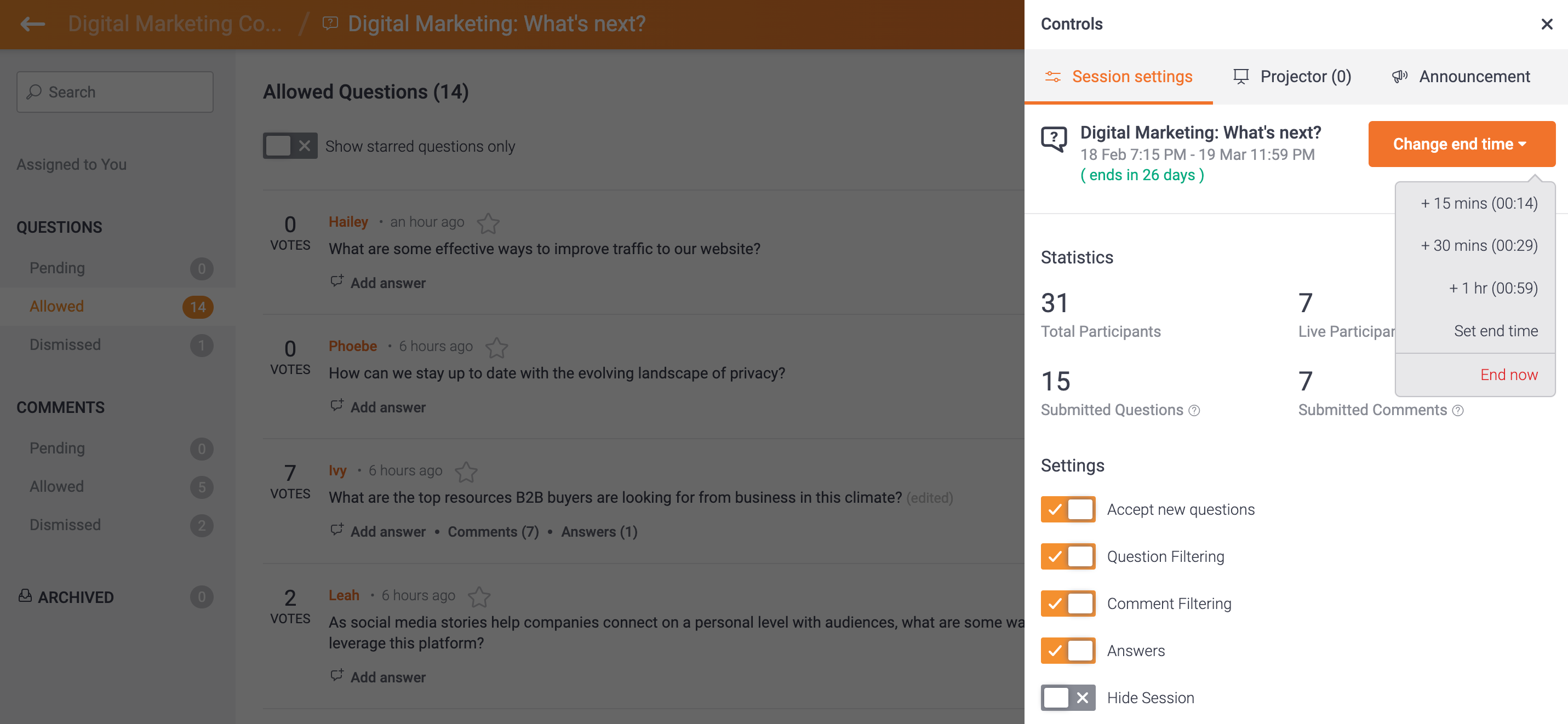Click the 14 badge next to Allowed

tap(198, 307)
